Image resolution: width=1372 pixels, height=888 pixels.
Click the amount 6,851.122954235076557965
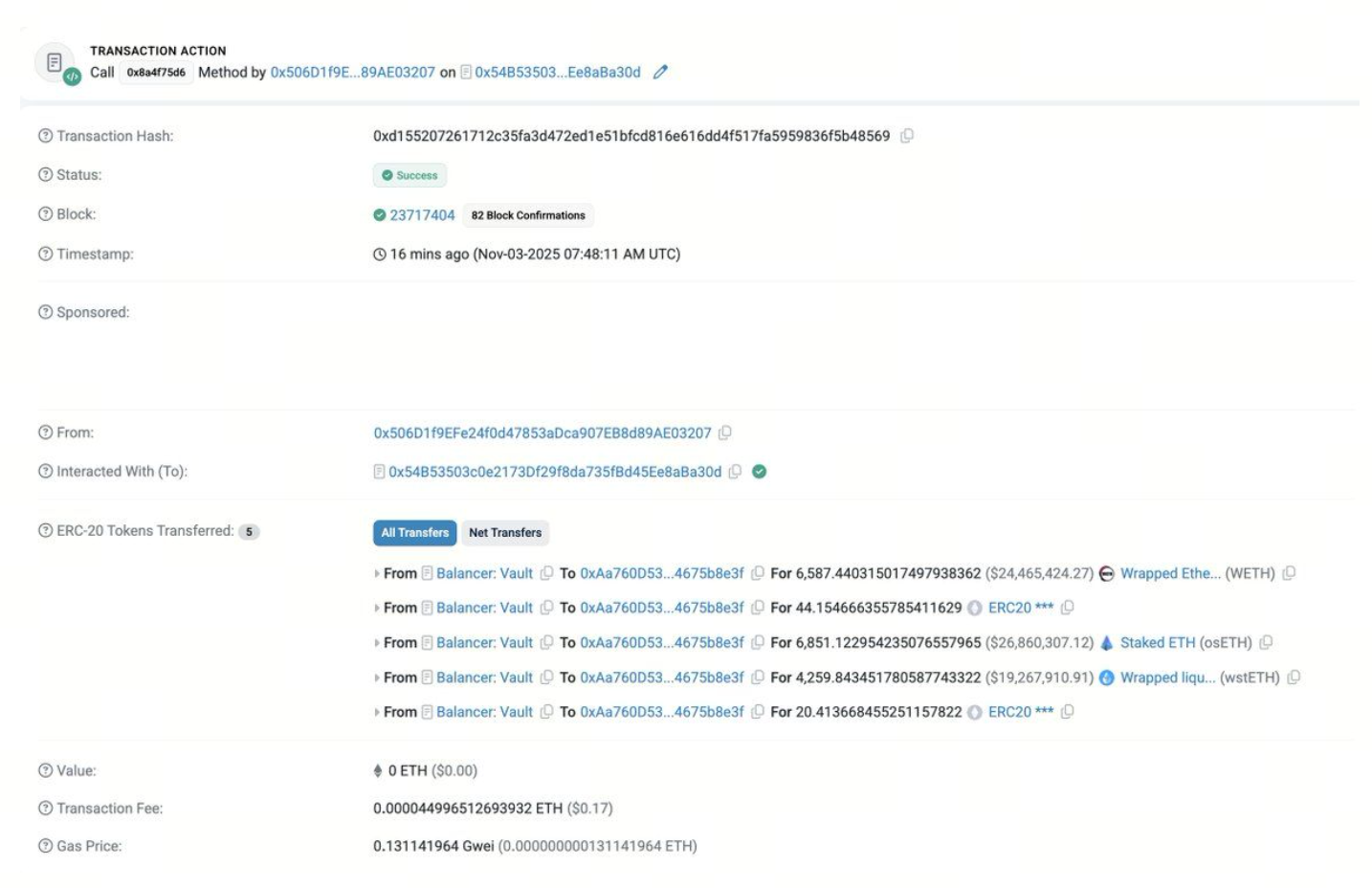(888, 643)
